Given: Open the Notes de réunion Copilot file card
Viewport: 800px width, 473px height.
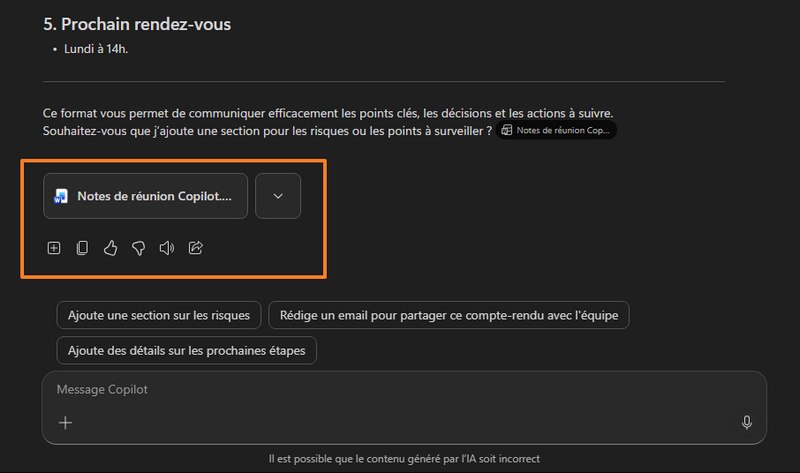Looking at the screenshot, I should coord(160,197).
